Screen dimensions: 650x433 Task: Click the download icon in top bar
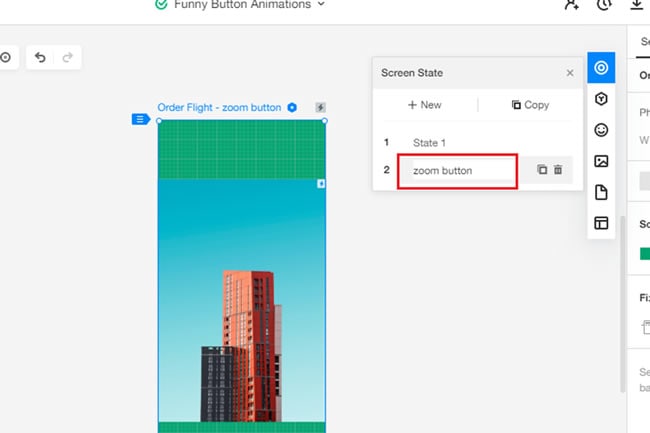637,5
